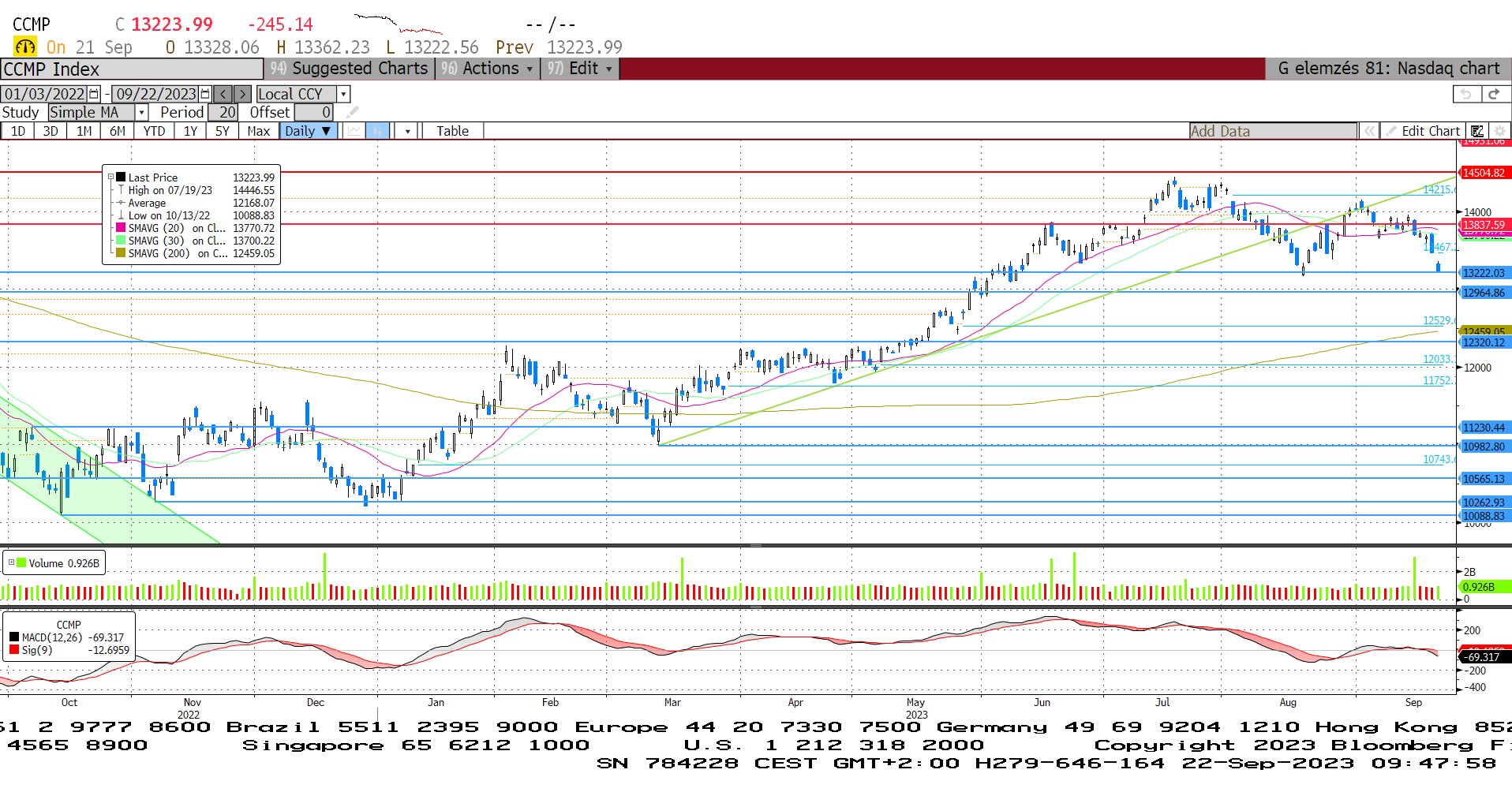1512x807 pixels.
Task: Select the 1D range tab
Action: click(17, 131)
